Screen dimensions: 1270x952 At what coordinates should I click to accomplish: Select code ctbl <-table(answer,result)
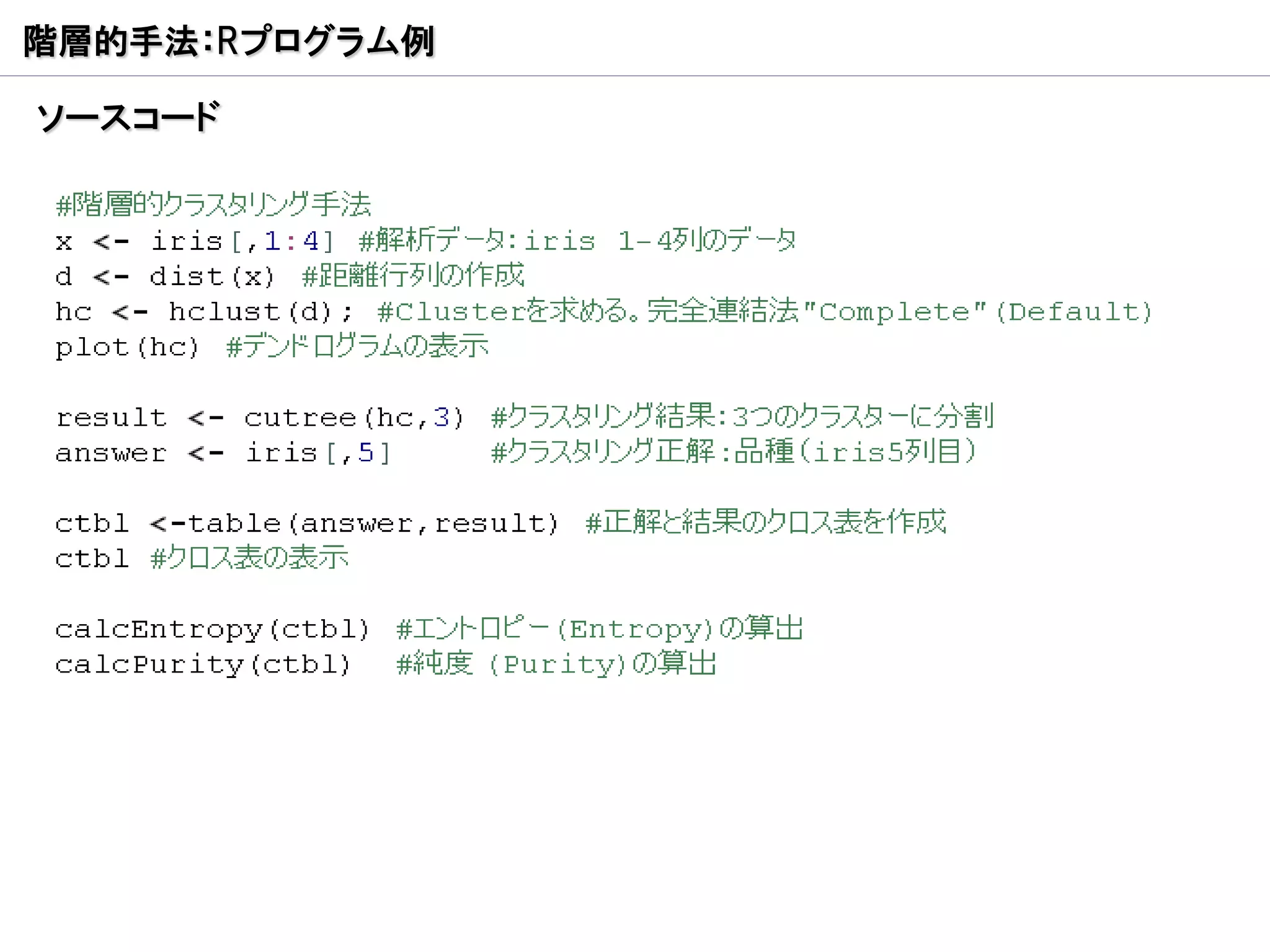coord(307,524)
